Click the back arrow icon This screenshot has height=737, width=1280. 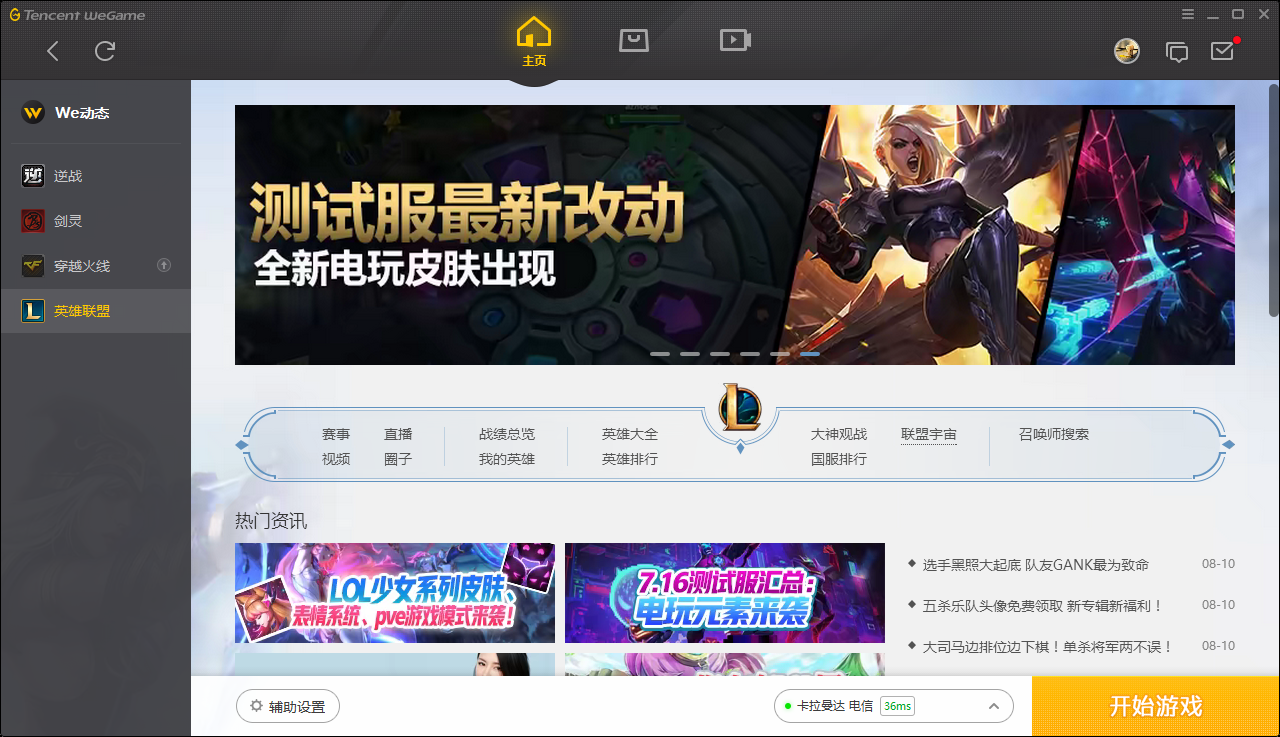(53, 51)
